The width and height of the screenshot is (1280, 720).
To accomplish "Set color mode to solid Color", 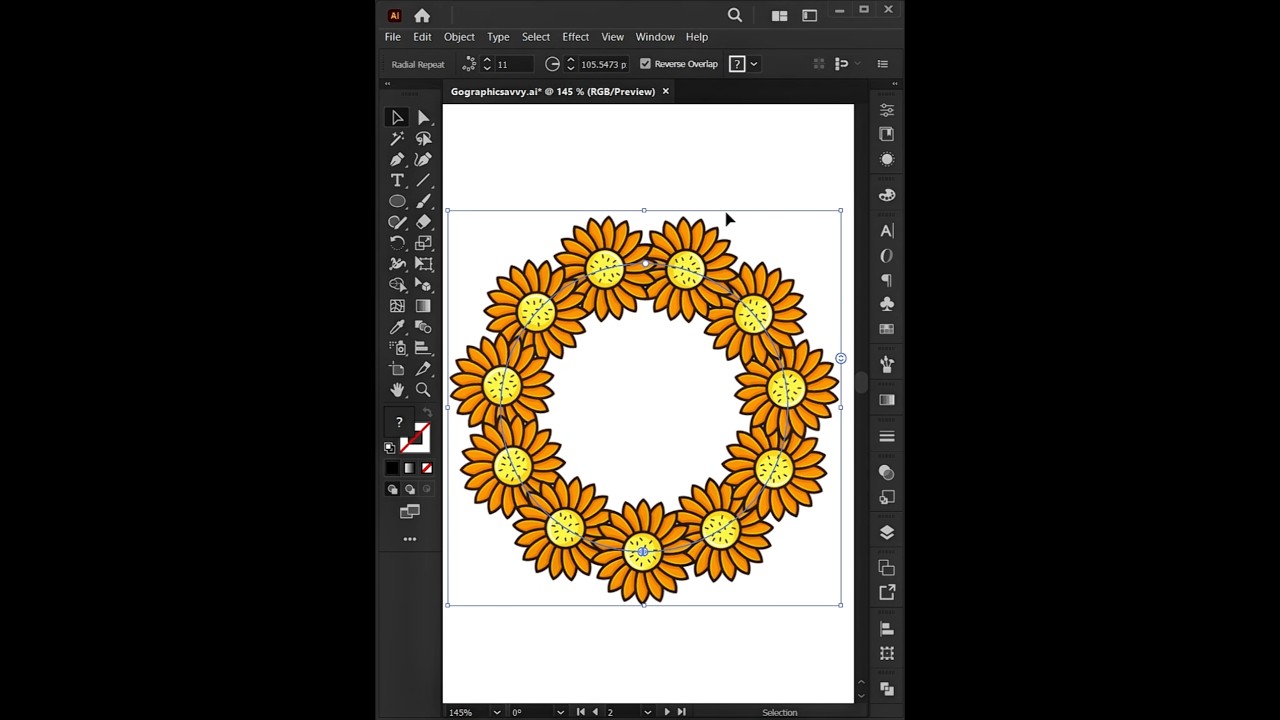I will point(392,468).
